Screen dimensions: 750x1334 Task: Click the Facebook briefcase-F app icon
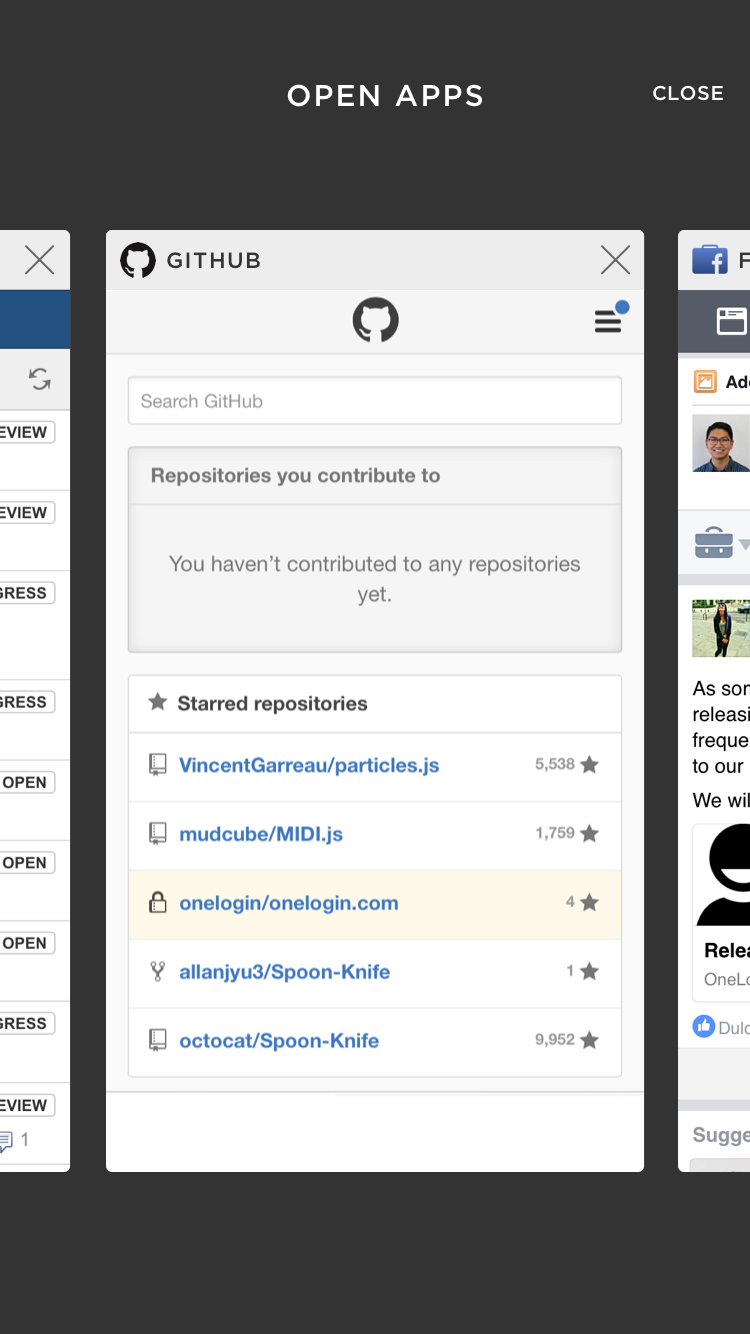tap(710, 260)
